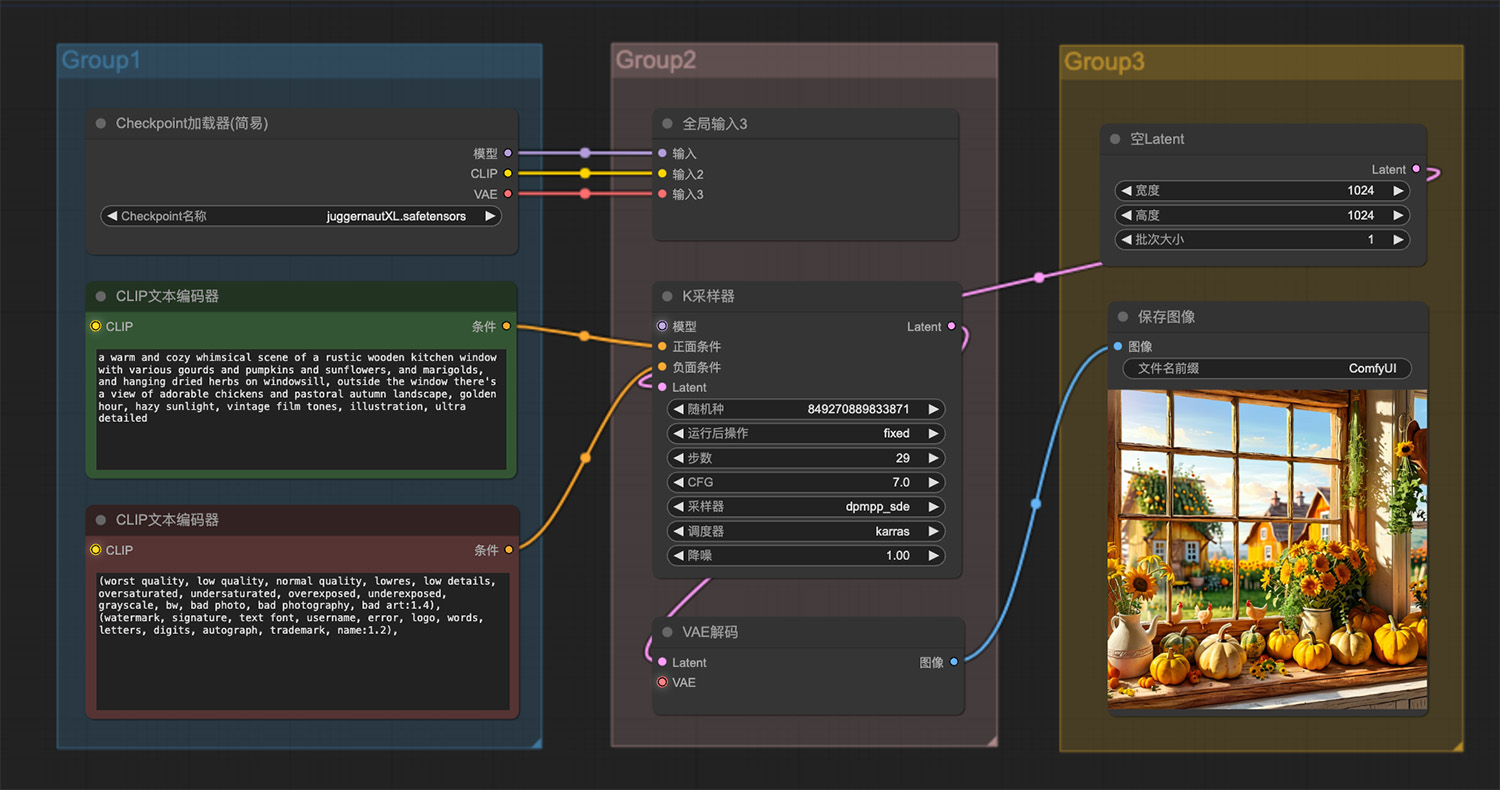
Task: Open the 采样器 dpmpp_sde selector
Action: click(805, 506)
